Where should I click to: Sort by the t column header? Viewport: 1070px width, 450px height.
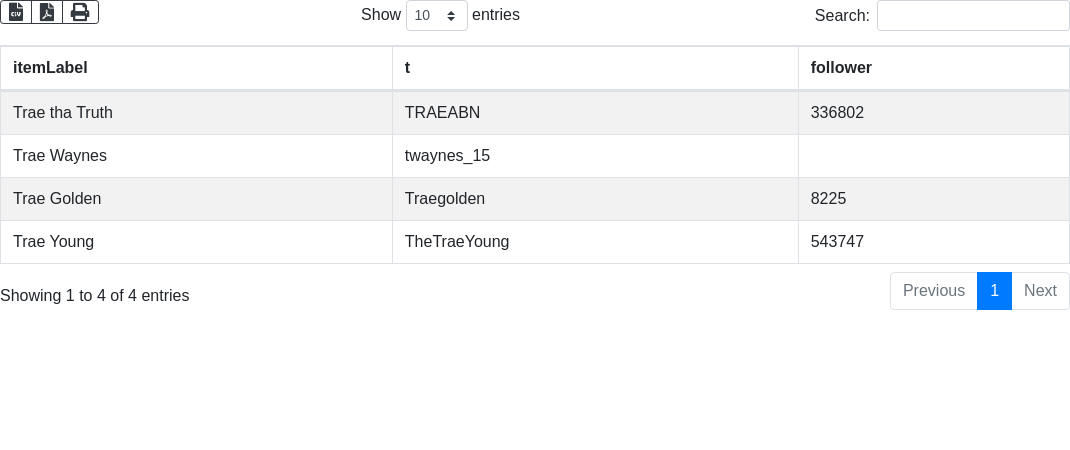407,68
